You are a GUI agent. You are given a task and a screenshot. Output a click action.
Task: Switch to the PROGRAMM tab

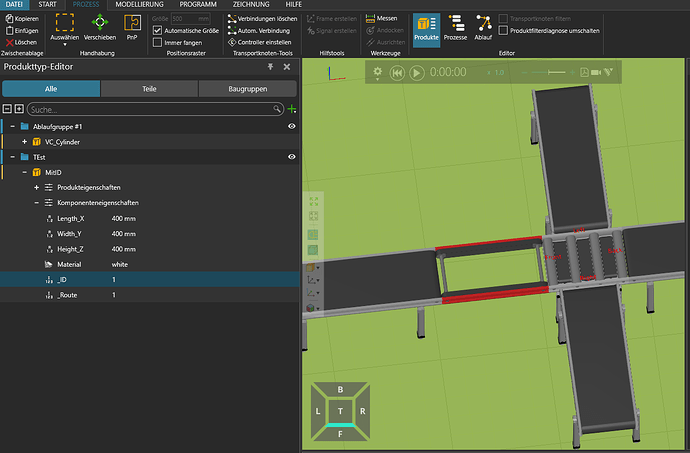pos(198,4)
